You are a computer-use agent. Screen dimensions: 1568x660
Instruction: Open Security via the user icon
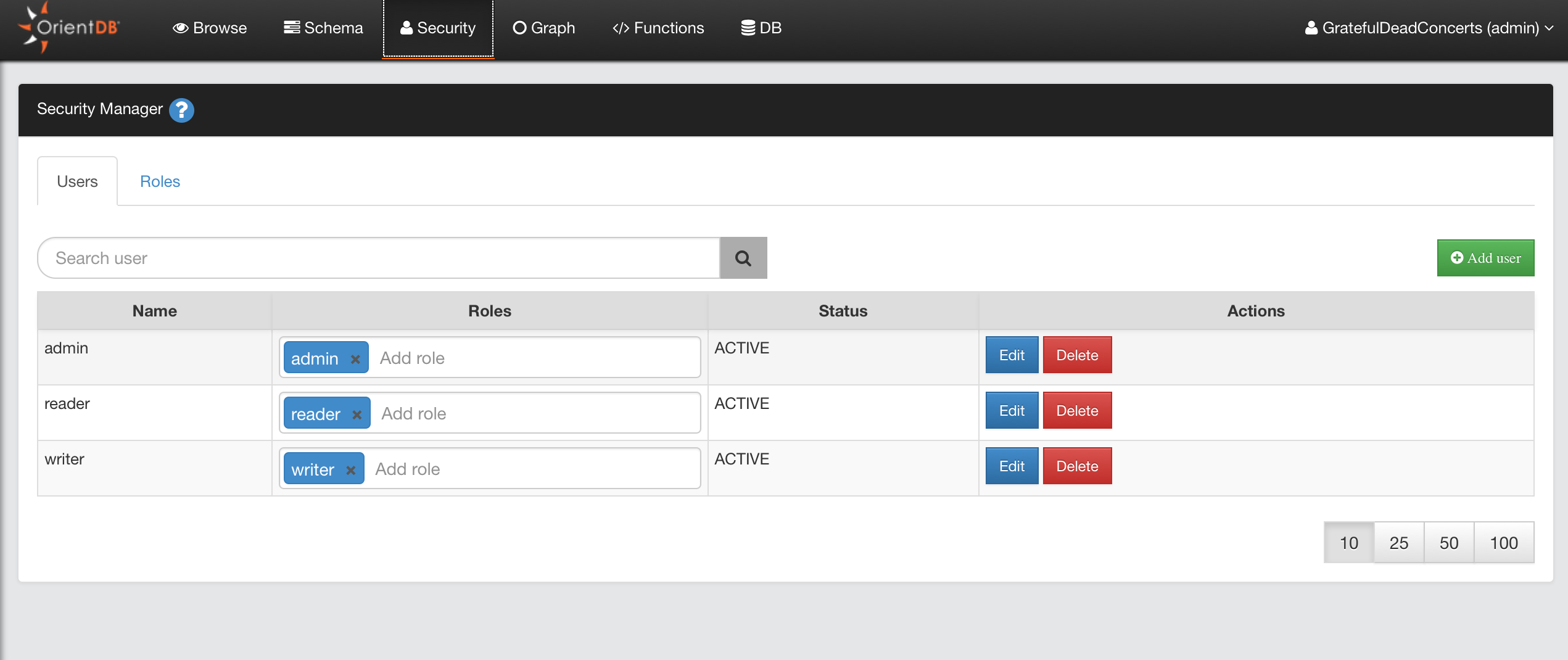click(405, 28)
